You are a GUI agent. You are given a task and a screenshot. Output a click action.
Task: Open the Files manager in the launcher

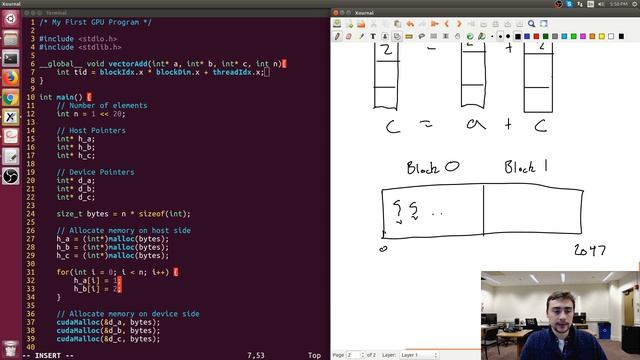[11, 39]
